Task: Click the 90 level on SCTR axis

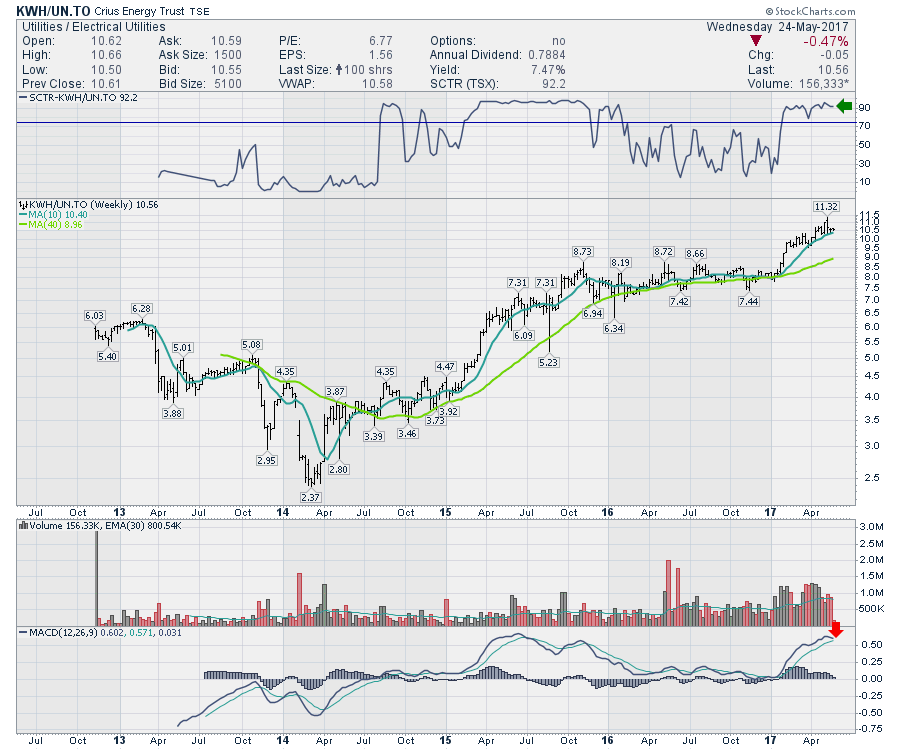Action: [864, 107]
